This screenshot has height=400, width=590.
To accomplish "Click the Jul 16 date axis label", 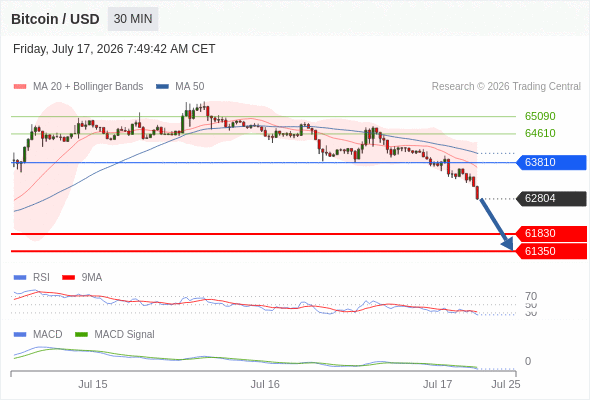I will [x=265, y=384].
